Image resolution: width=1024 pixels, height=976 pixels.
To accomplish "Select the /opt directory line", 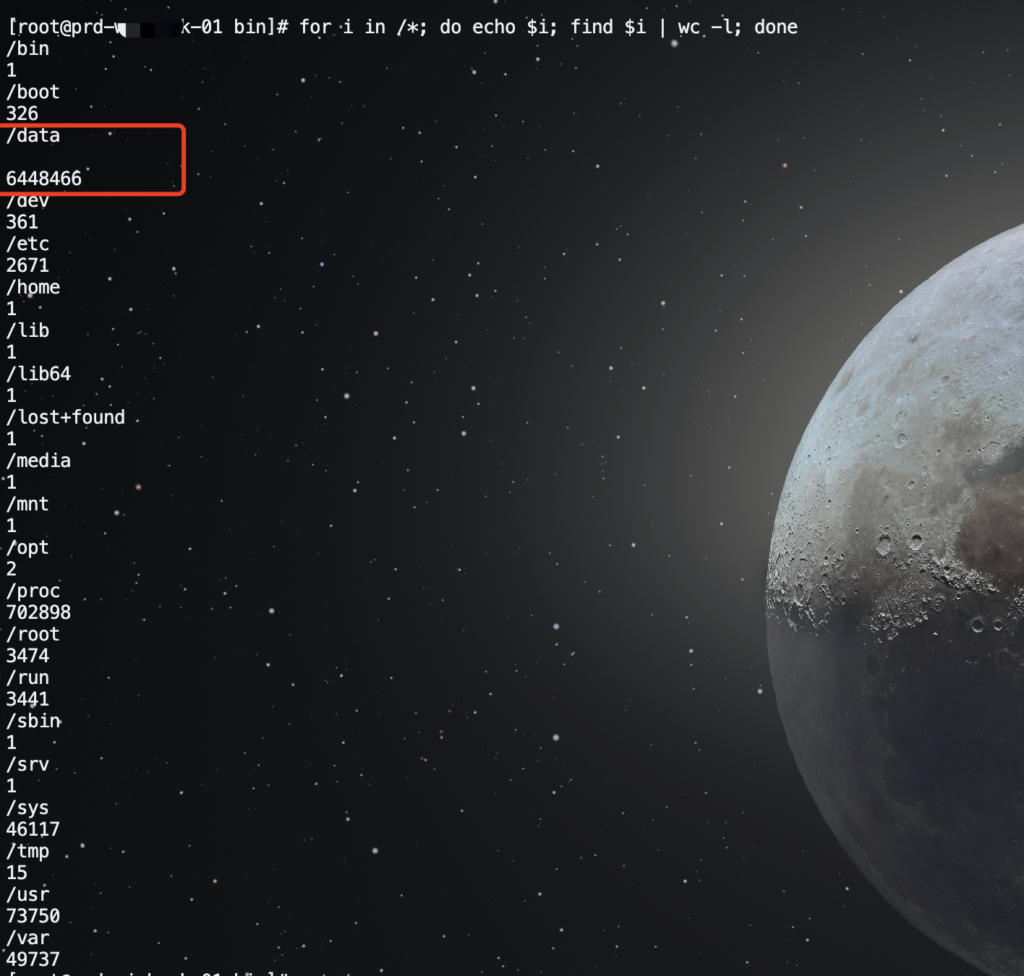I will coord(28,548).
